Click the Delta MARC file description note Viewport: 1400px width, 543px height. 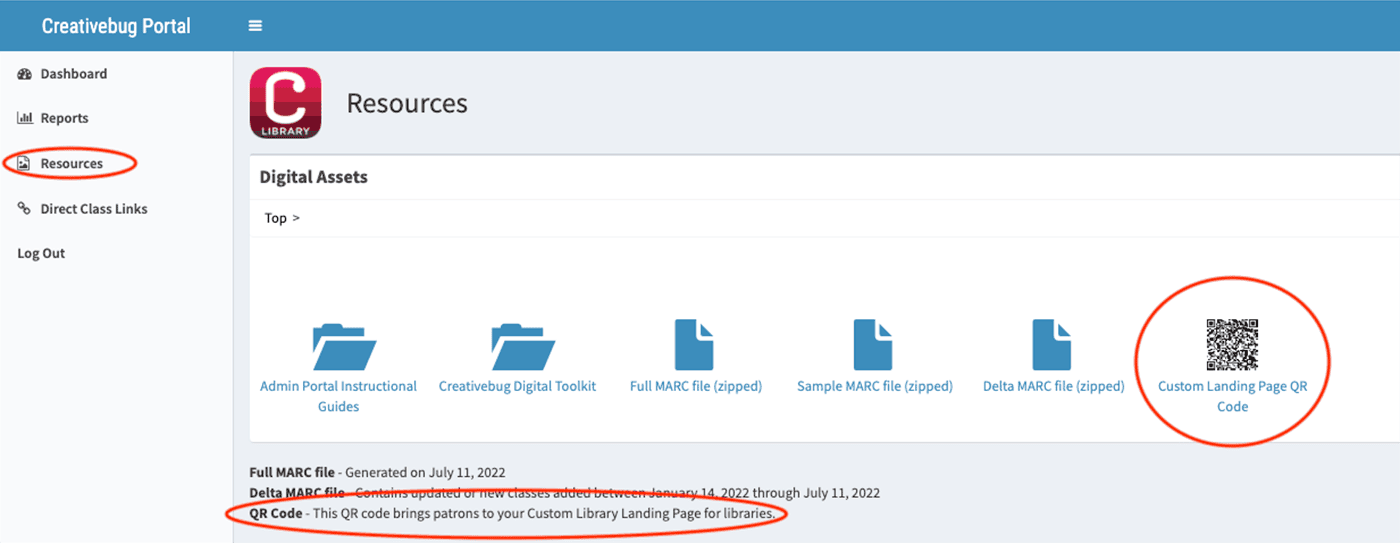564,493
